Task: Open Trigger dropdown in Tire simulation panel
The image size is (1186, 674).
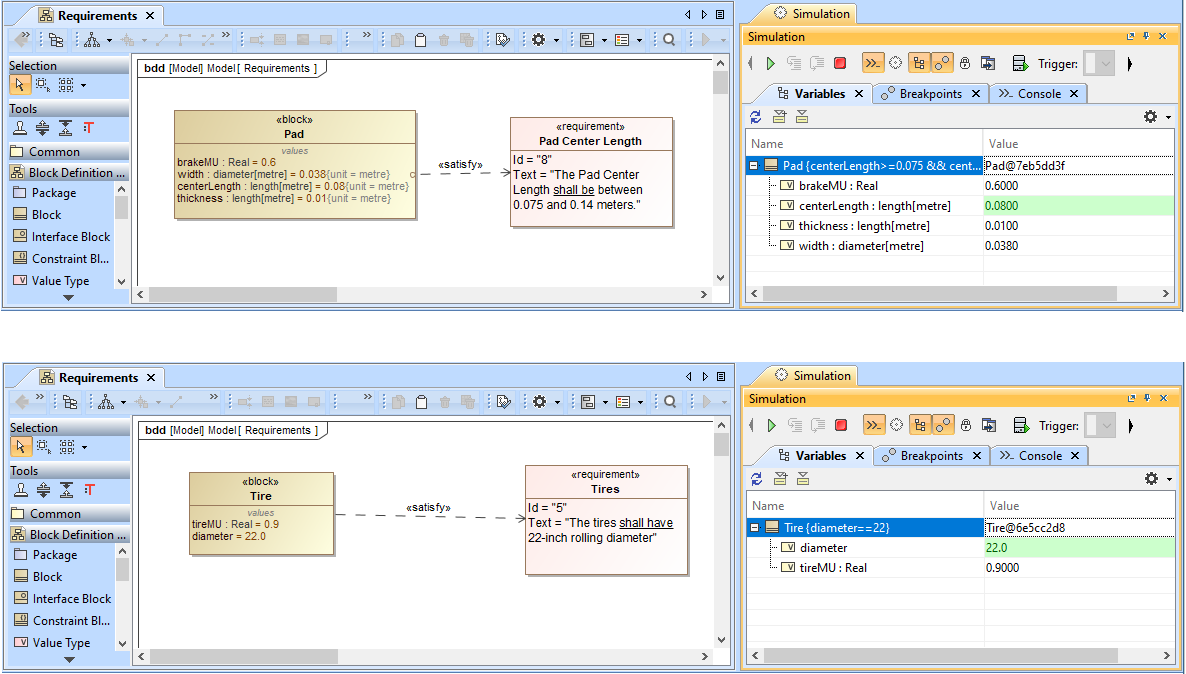Action: click(1099, 425)
